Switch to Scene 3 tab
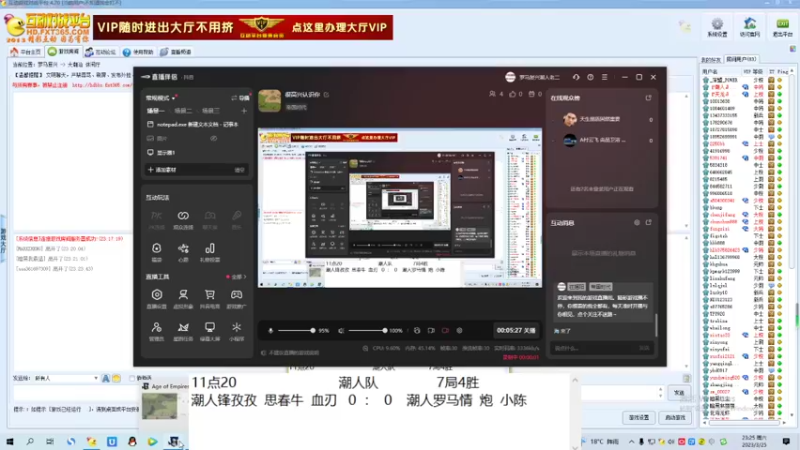This screenshot has width=800, height=450. pos(211,111)
